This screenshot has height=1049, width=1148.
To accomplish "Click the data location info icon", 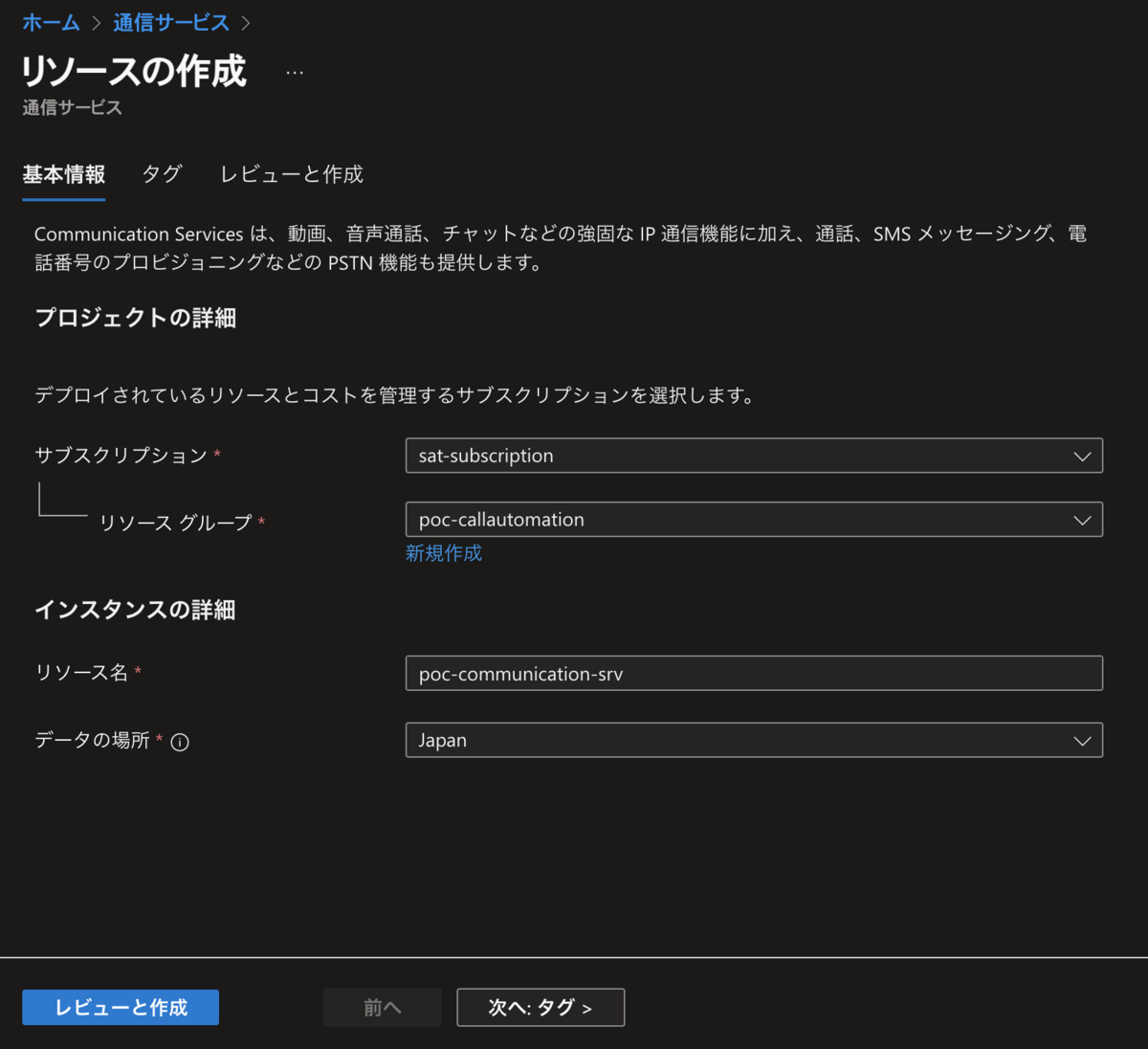I will (x=180, y=742).
